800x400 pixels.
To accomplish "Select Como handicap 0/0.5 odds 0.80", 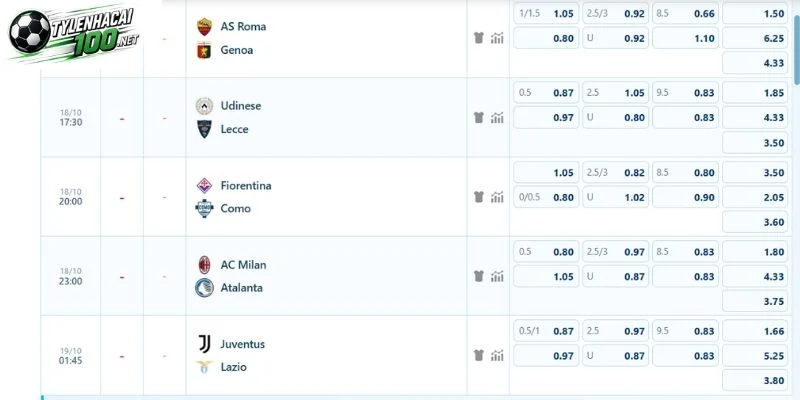I will (546, 197).
